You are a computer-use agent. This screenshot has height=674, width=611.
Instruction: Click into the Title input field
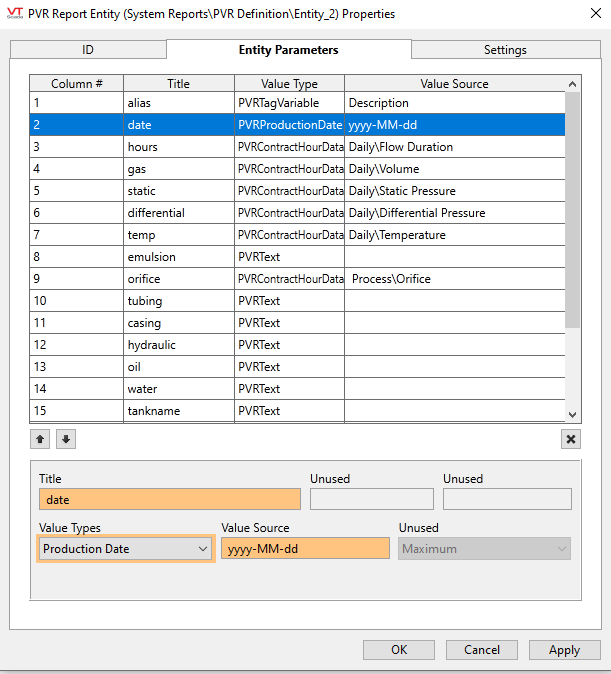pos(169,499)
